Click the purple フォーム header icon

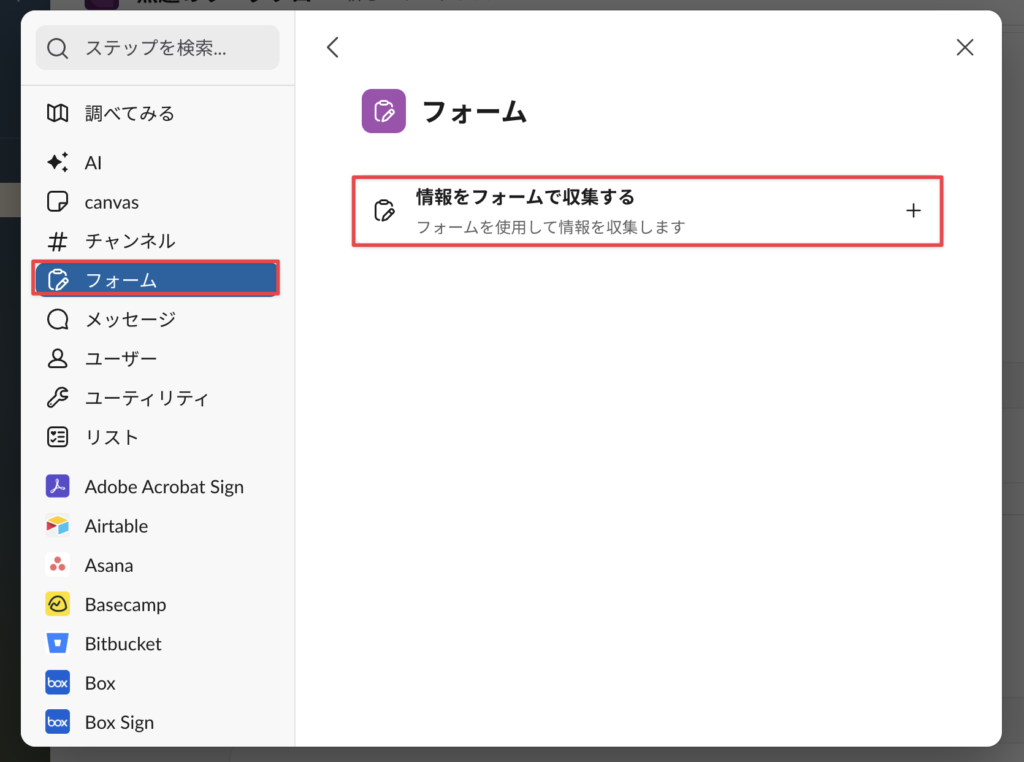point(383,111)
